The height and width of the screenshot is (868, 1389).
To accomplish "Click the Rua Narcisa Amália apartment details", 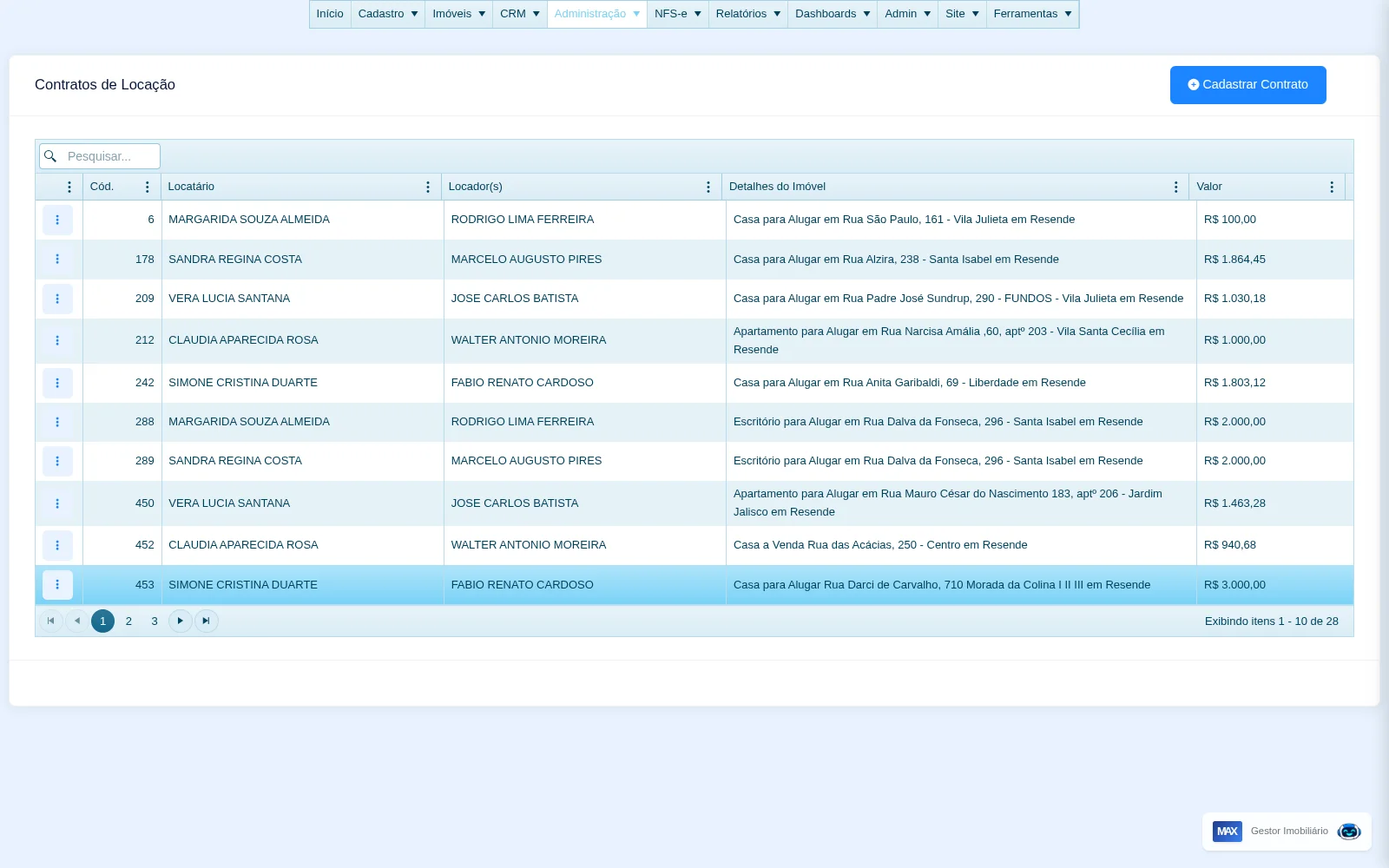I will pos(949,340).
